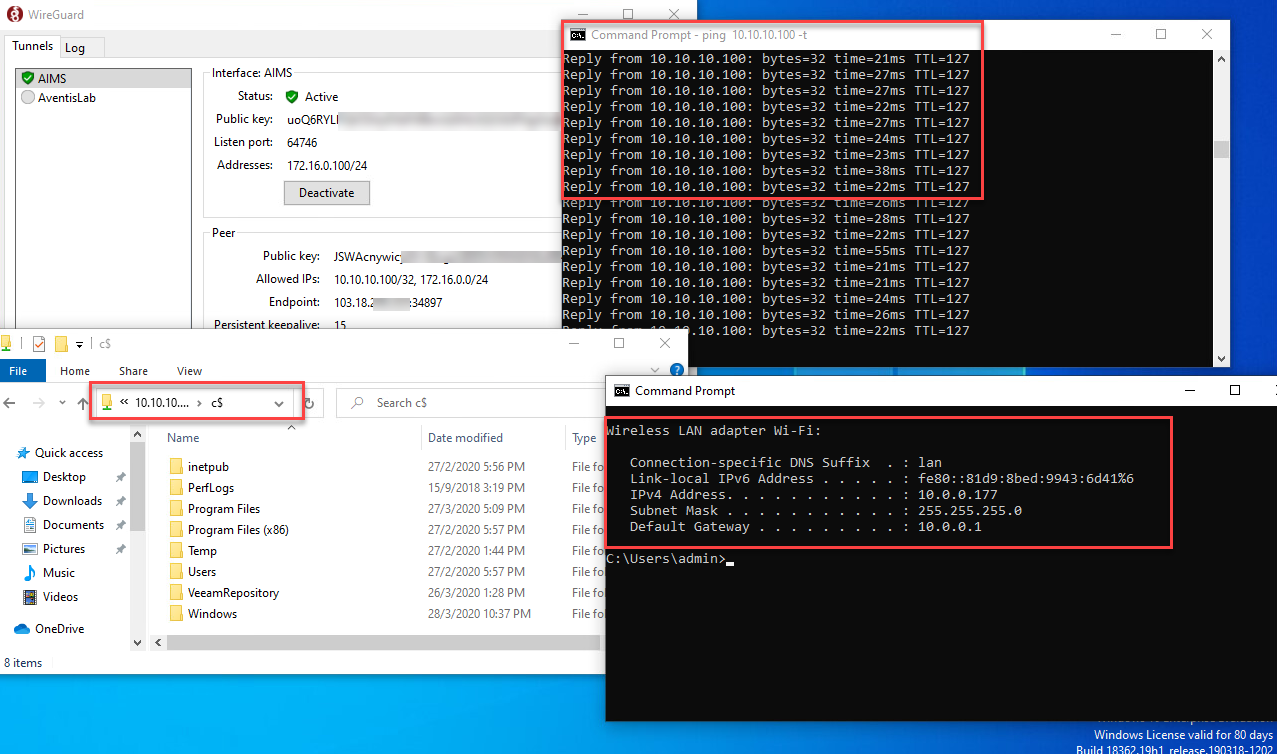Image resolution: width=1277 pixels, height=754 pixels.
Task: Open the address bar dropdown chevron
Action: coord(279,403)
